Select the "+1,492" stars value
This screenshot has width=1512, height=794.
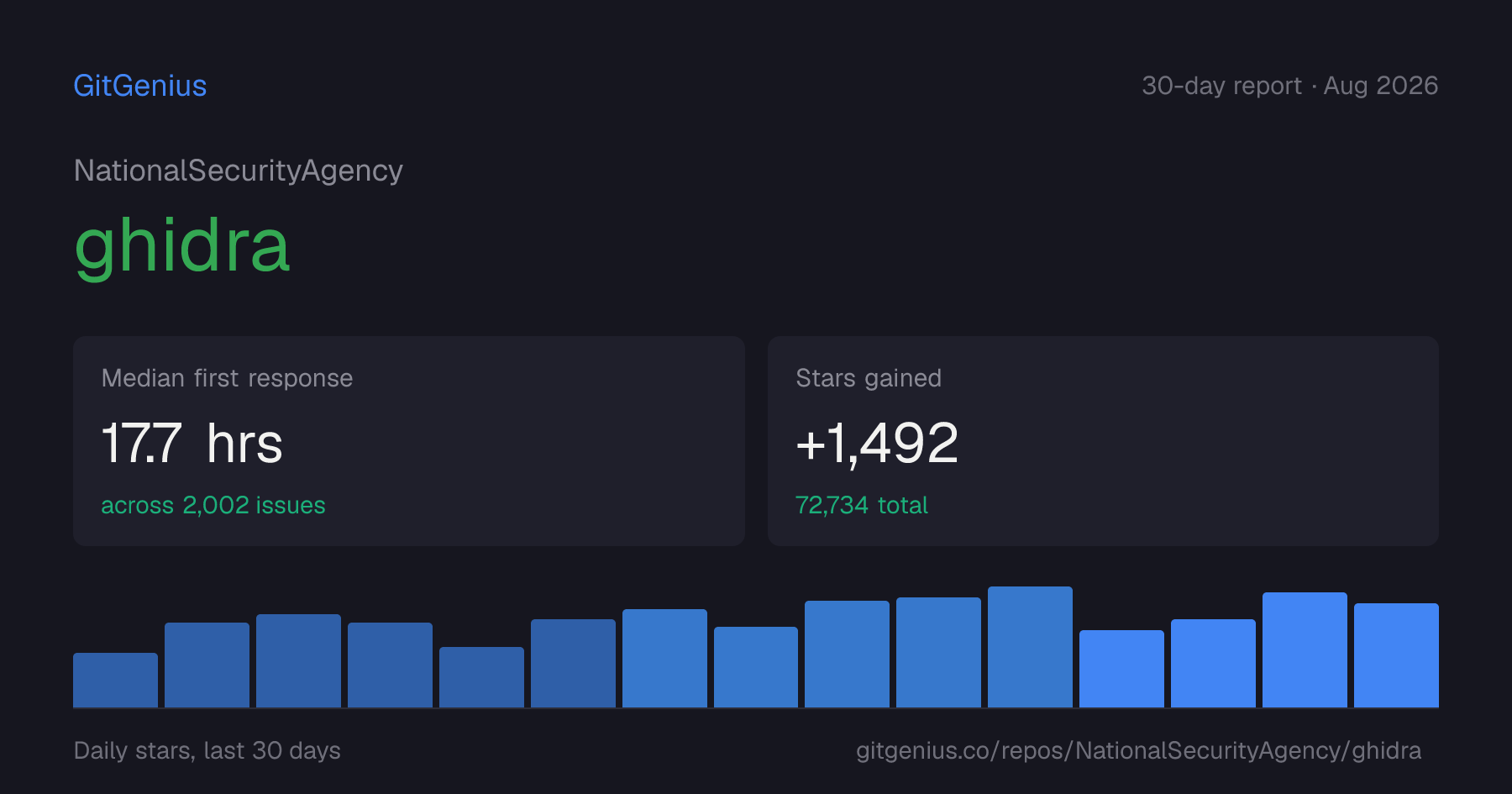point(877,443)
